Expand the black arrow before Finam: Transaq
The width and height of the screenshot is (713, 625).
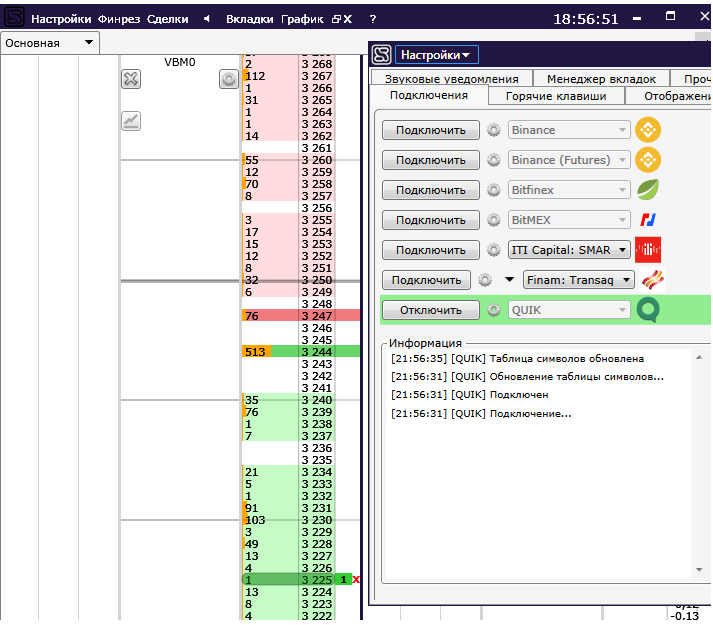508,281
